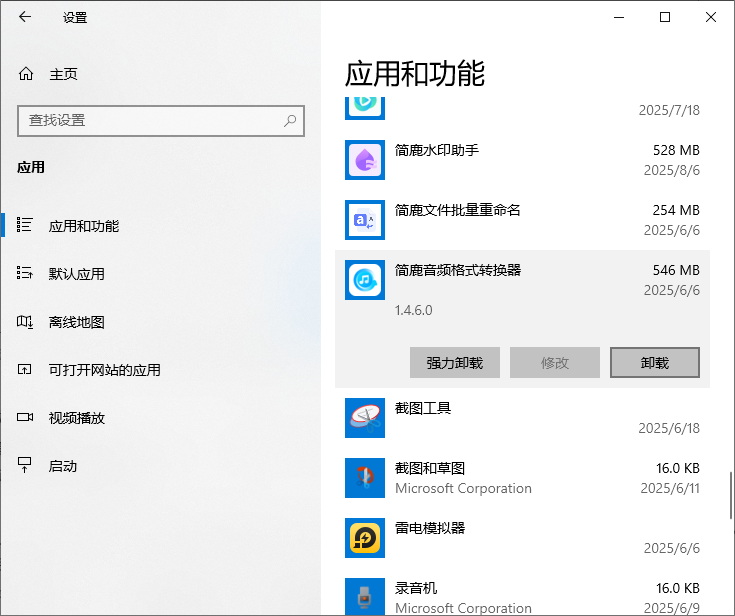Click the 查找设置 search box
This screenshot has width=735, height=616.
point(161,121)
